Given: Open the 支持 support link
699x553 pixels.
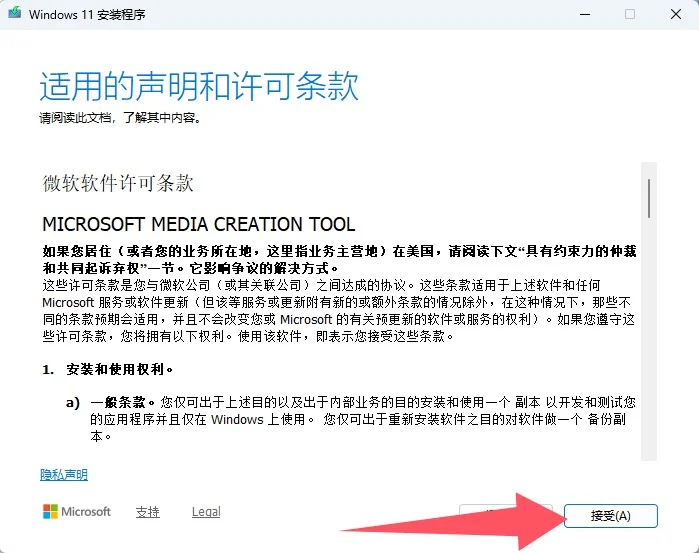Looking at the screenshot, I should 148,512.
